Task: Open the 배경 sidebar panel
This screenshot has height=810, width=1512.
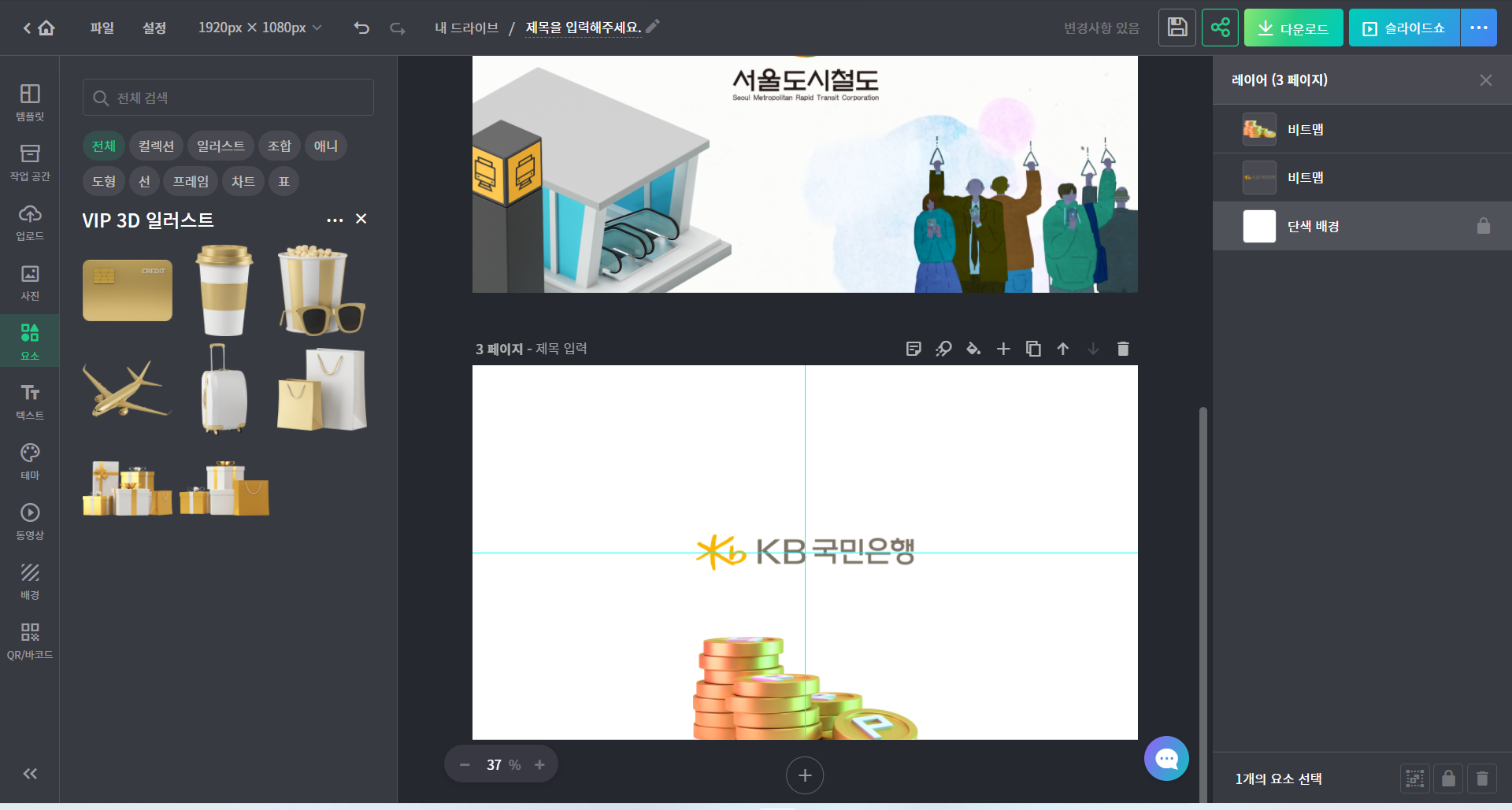Action: [30, 582]
